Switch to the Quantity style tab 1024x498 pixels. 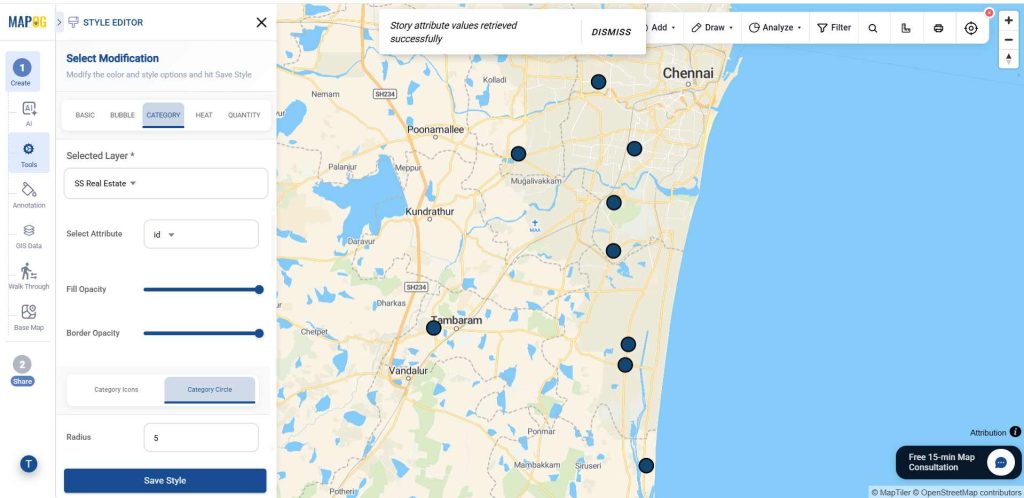coord(244,115)
